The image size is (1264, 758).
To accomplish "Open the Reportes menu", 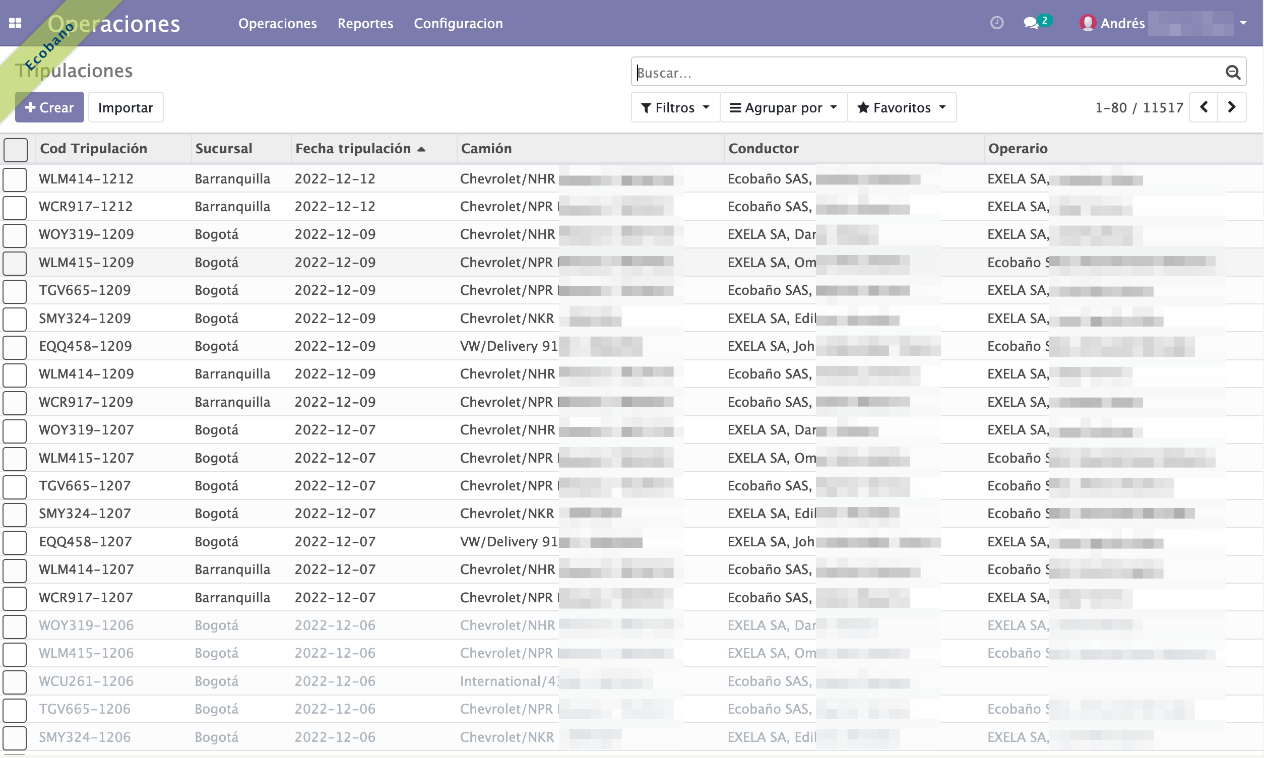I will [365, 23].
